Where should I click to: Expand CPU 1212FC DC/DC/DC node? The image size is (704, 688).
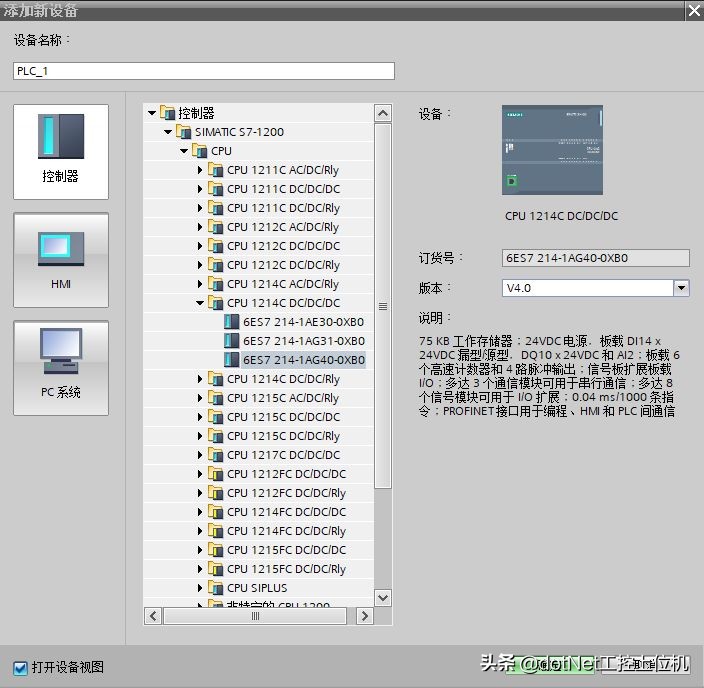200,474
